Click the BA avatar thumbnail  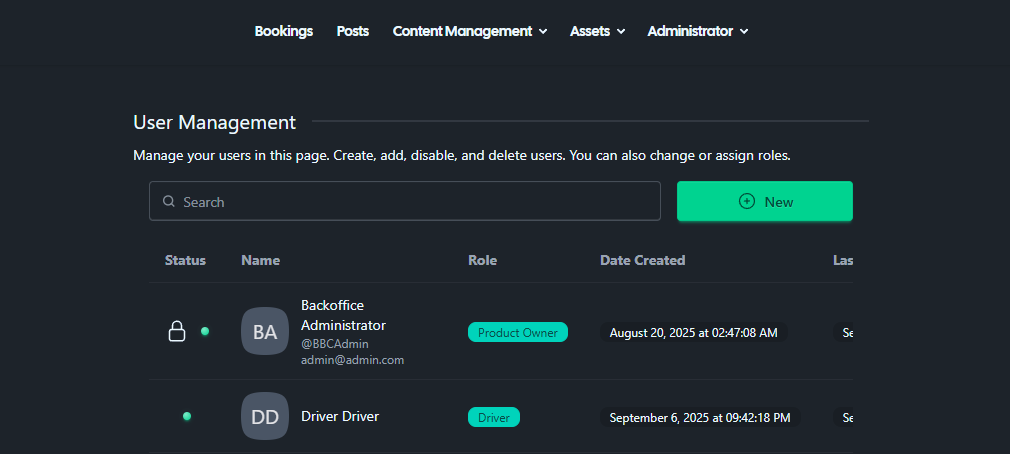coord(264,331)
